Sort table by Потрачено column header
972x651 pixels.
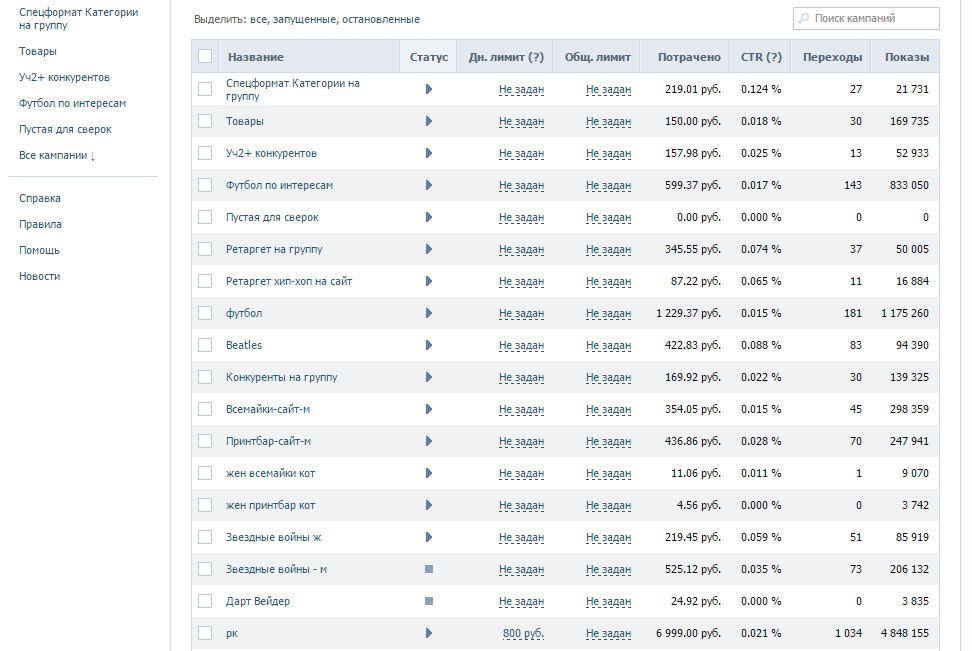coord(689,57)
